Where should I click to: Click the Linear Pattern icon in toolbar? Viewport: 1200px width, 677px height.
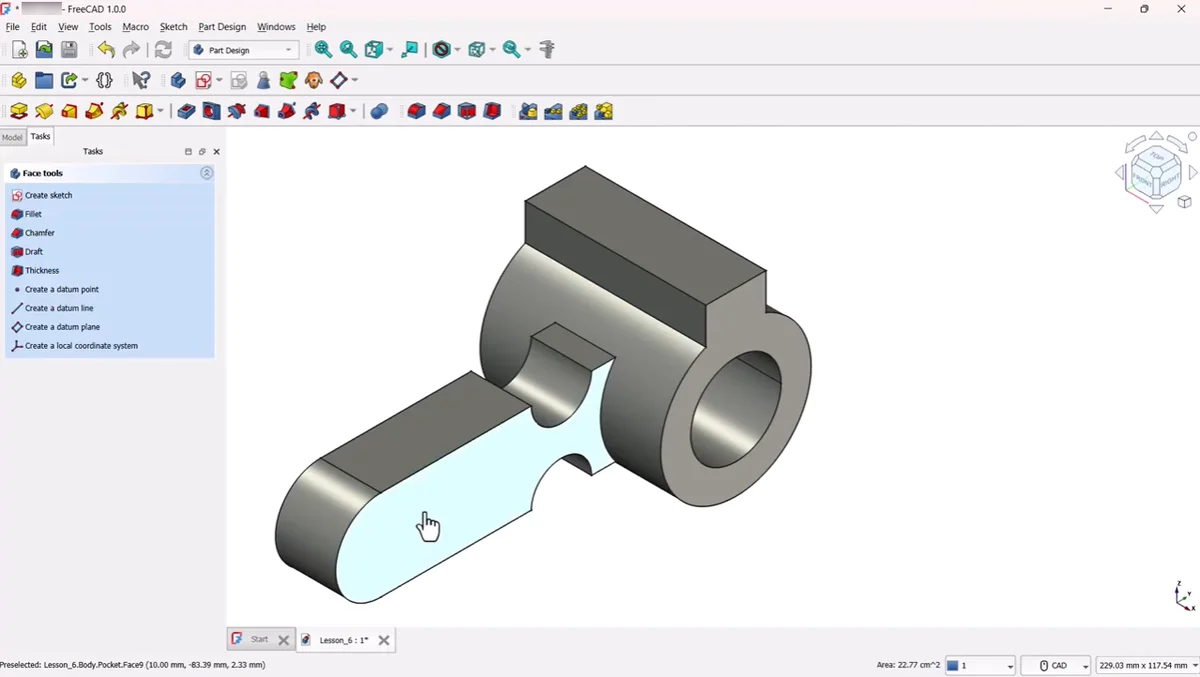(553, 111)
